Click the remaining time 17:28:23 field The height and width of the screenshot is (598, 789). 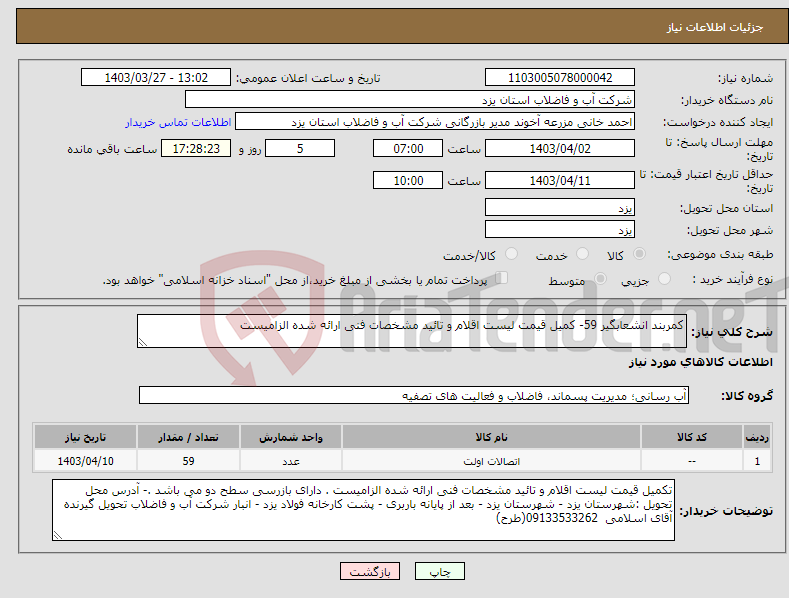click(x=196, y=148)
